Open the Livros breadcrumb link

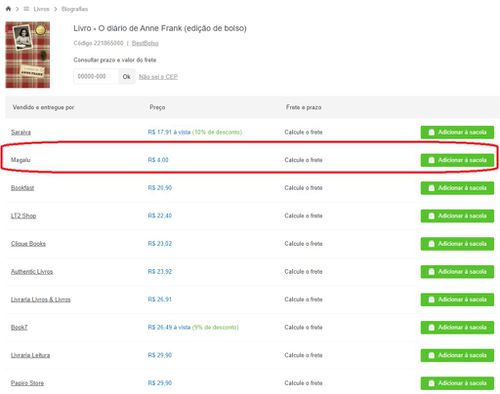pyautogui.click(x=41, y=9)
